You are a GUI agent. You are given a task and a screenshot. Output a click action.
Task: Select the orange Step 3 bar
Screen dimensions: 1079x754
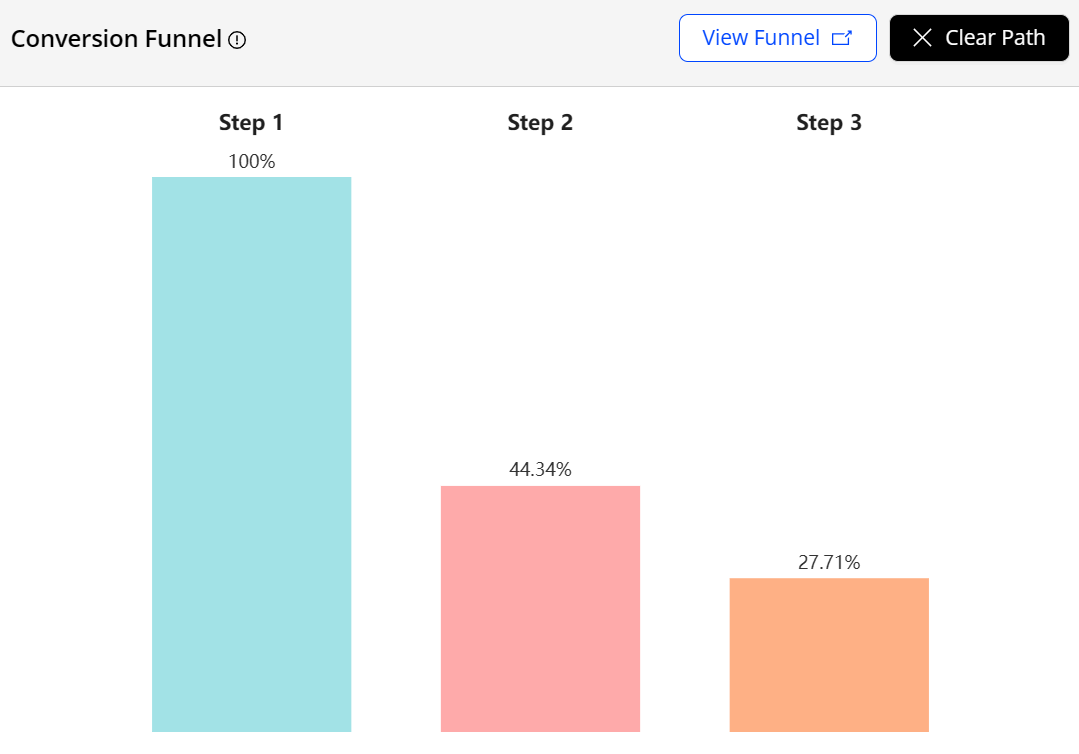(829, 654)
